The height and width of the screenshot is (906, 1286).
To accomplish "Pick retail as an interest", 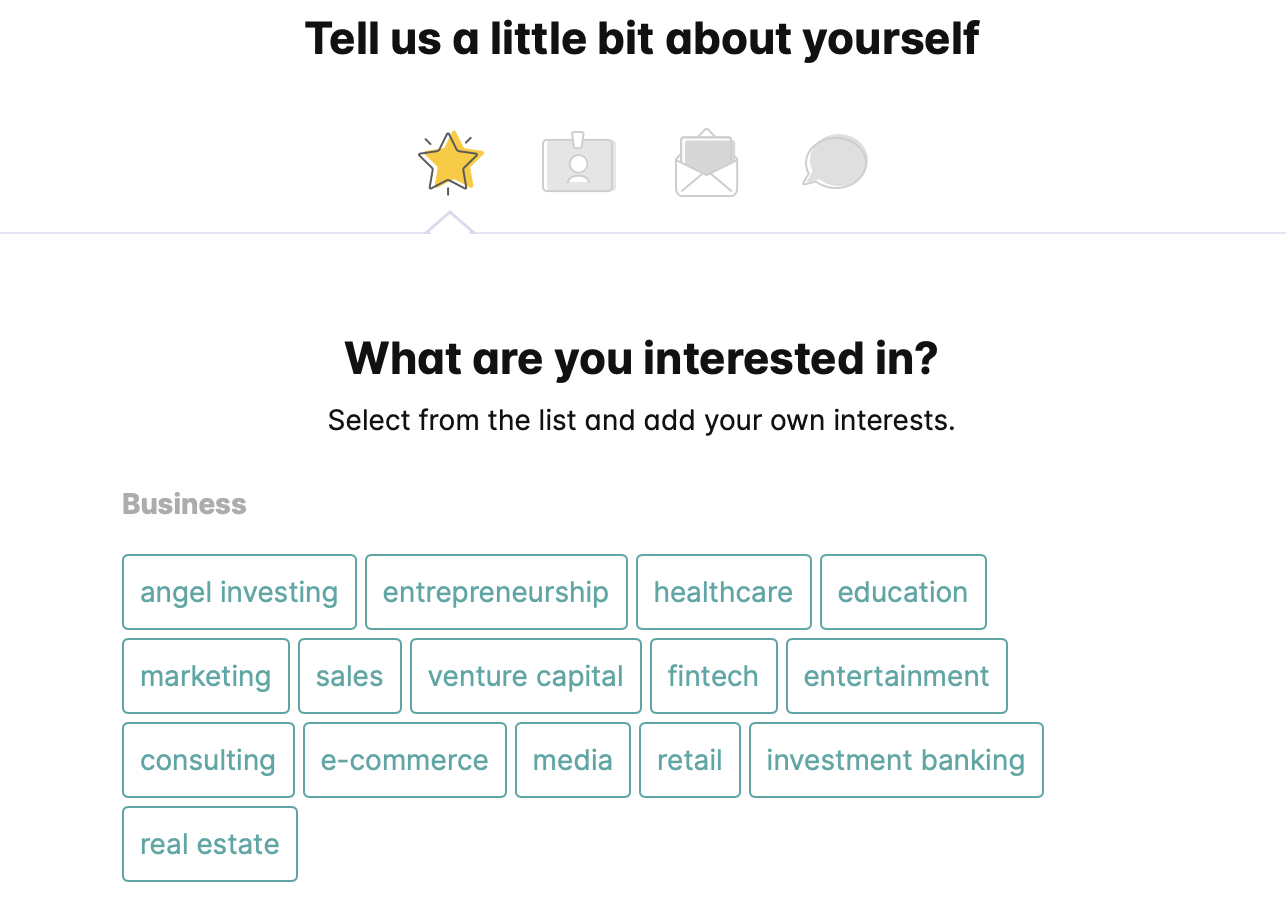I will (x=690, y=760).
